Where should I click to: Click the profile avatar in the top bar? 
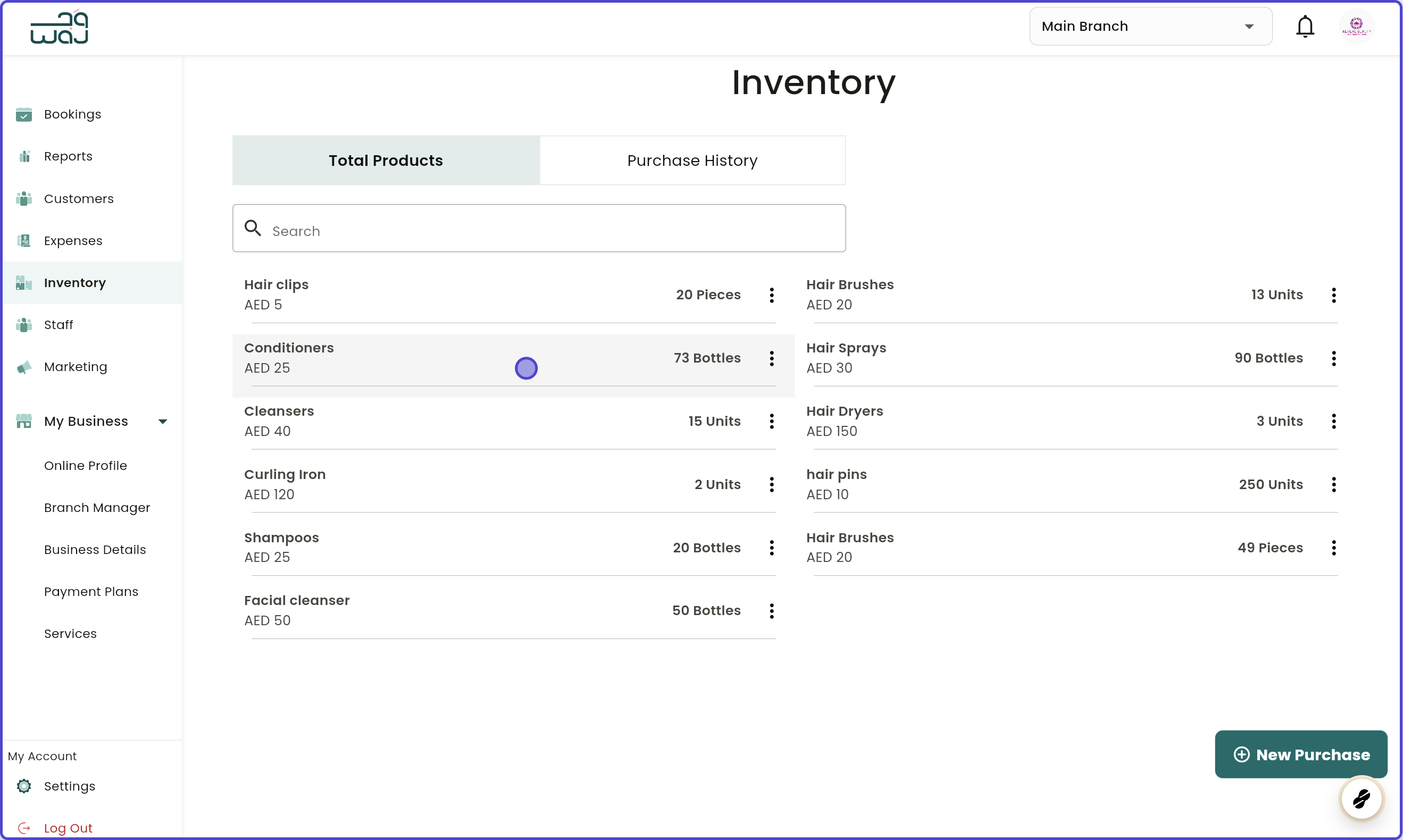[1357, 26]
